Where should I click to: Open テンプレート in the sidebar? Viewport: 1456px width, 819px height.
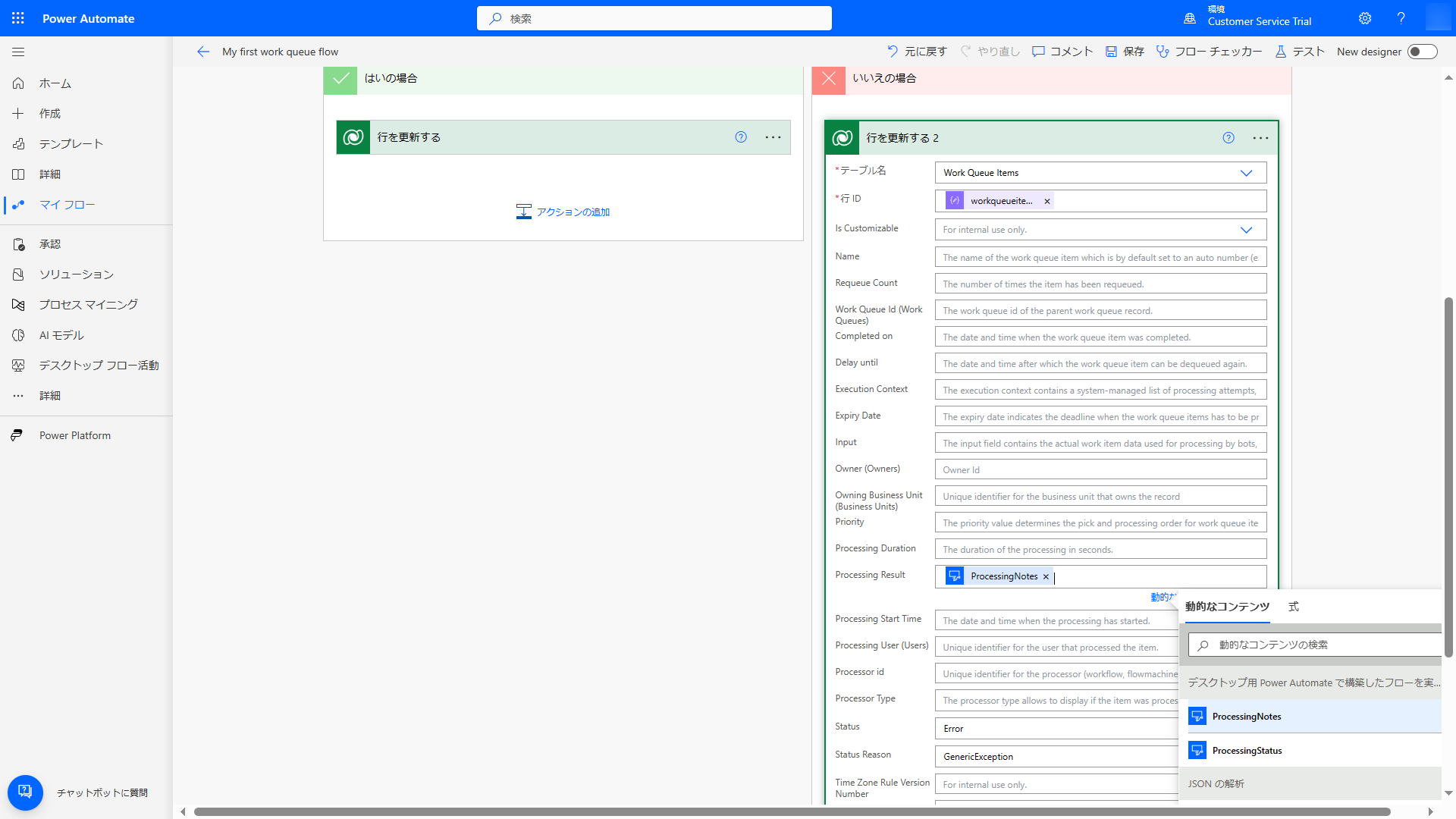point(86,144)
